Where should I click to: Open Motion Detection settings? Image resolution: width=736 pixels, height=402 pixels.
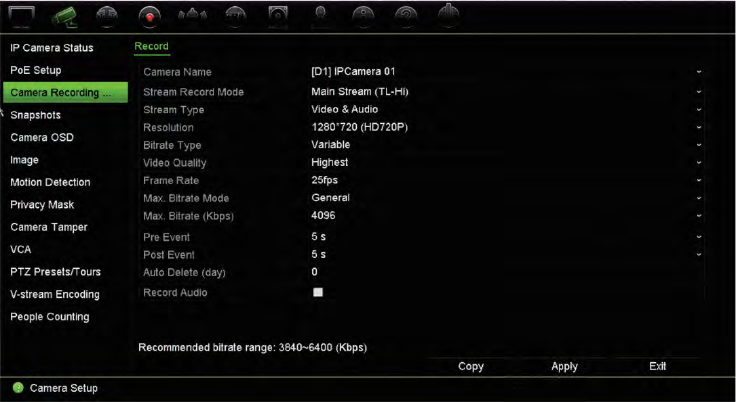point(50,182)
